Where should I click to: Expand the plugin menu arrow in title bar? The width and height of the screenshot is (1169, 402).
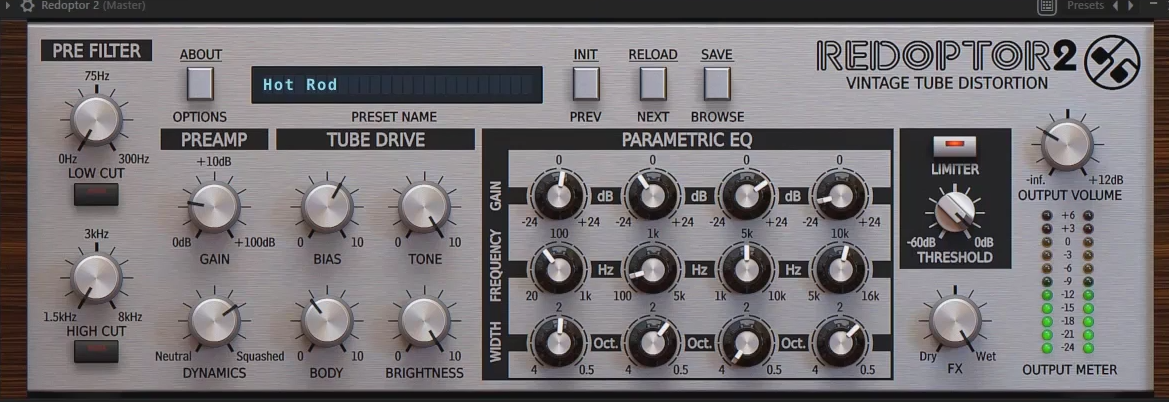tap(9, 7)
